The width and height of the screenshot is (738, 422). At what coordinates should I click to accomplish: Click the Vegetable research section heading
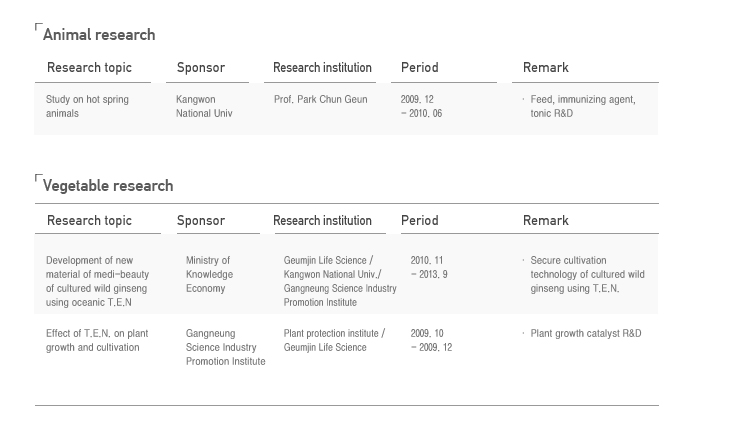click(x=108, y=186)
